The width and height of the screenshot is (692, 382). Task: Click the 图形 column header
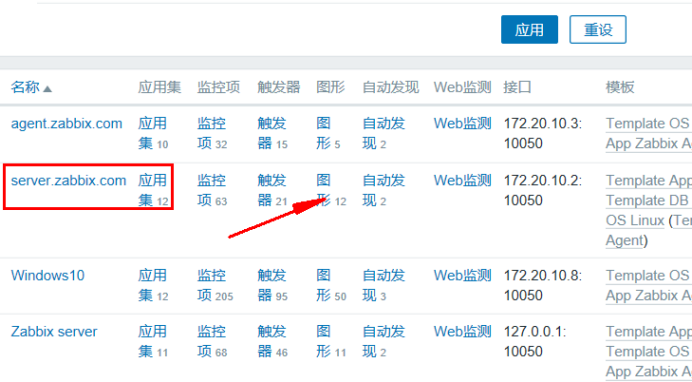pyautogui.click(x=330, y=87)
